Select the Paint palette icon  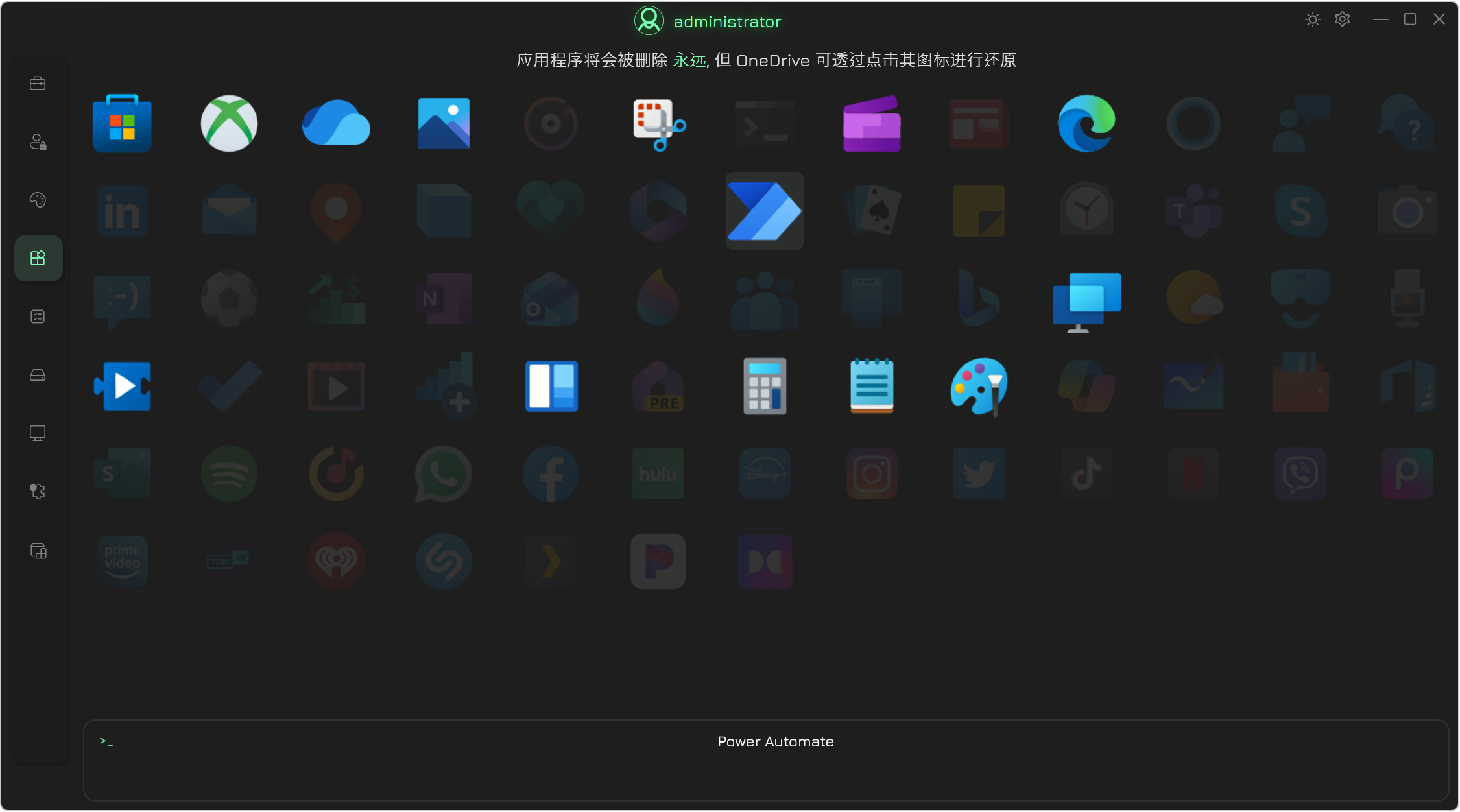click(979, 386)
